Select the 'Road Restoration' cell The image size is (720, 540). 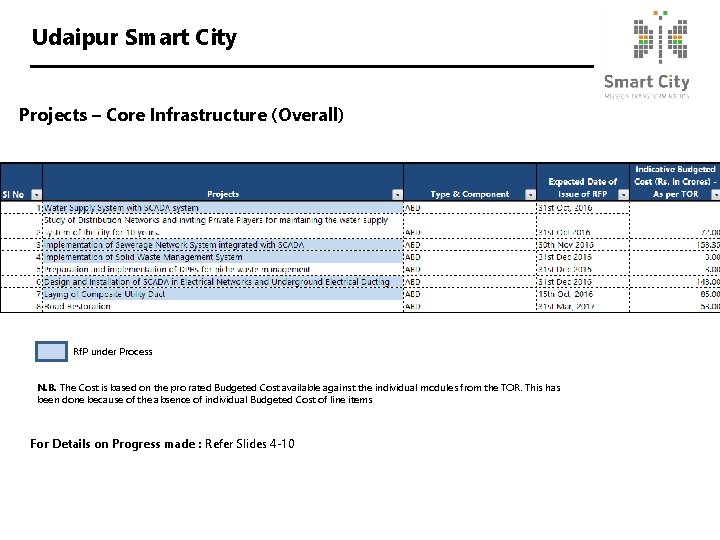pos(223,306)
